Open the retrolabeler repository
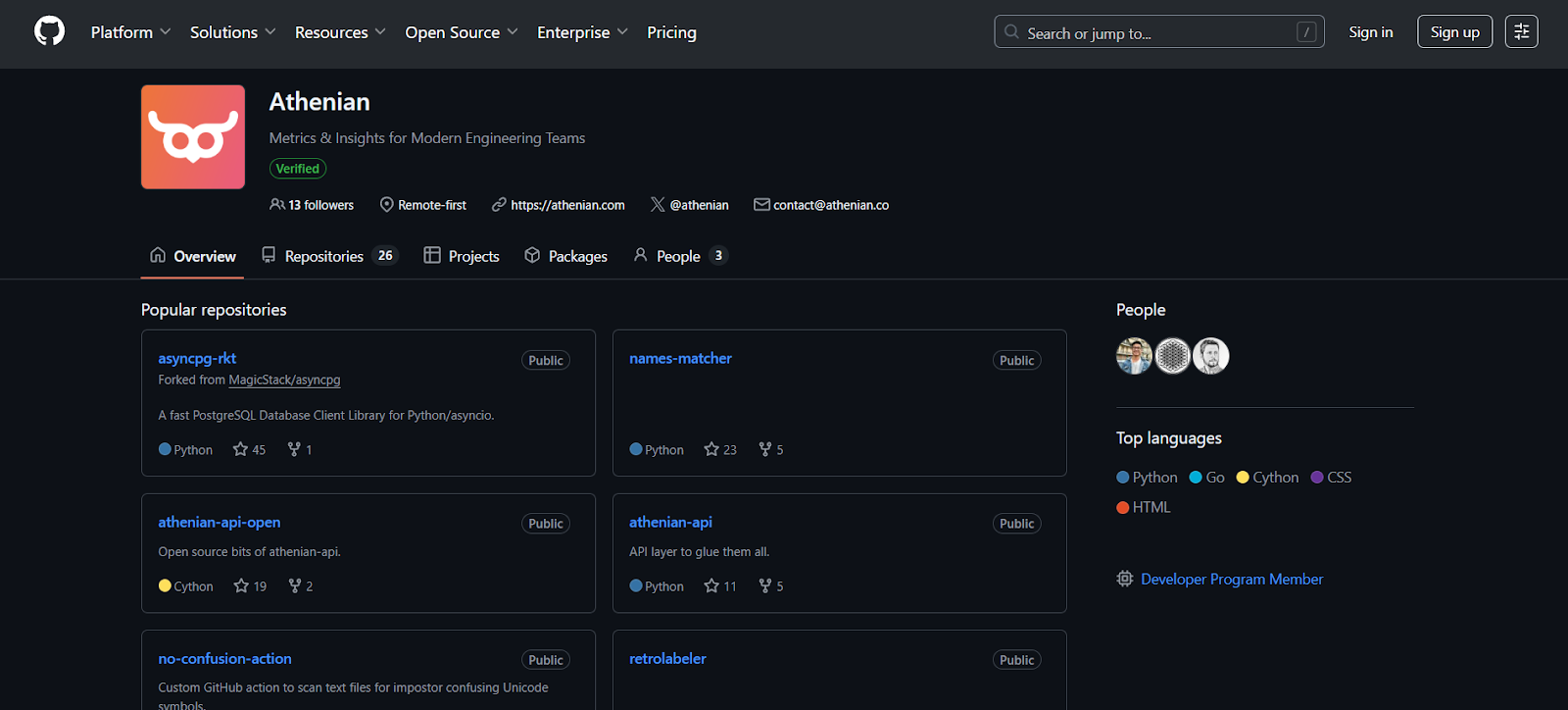The width and height of the screenshot is (1568, 710). [x=667, y=658]
